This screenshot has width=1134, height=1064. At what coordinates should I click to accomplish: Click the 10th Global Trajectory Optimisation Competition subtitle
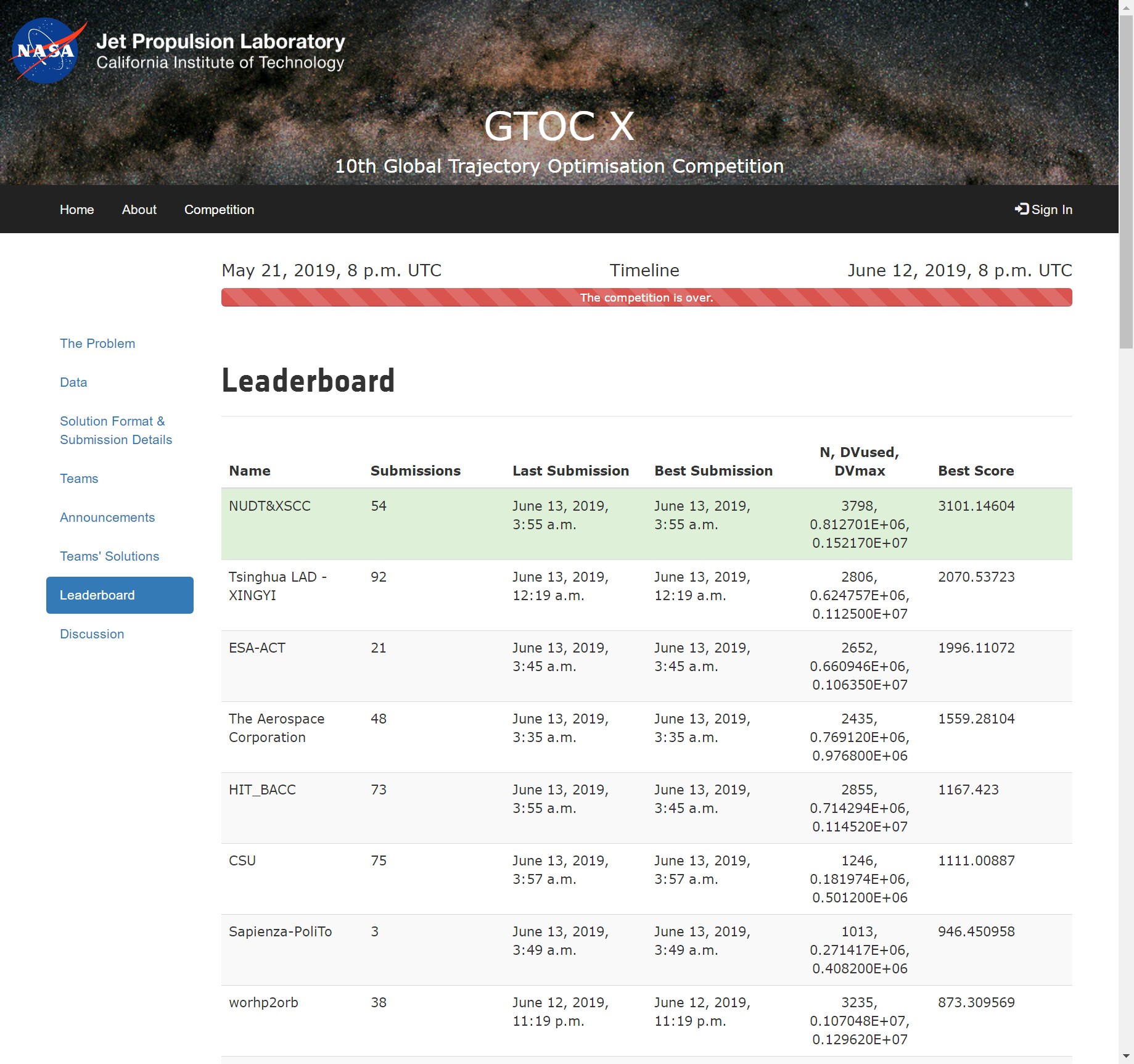(x=559, y=166)
